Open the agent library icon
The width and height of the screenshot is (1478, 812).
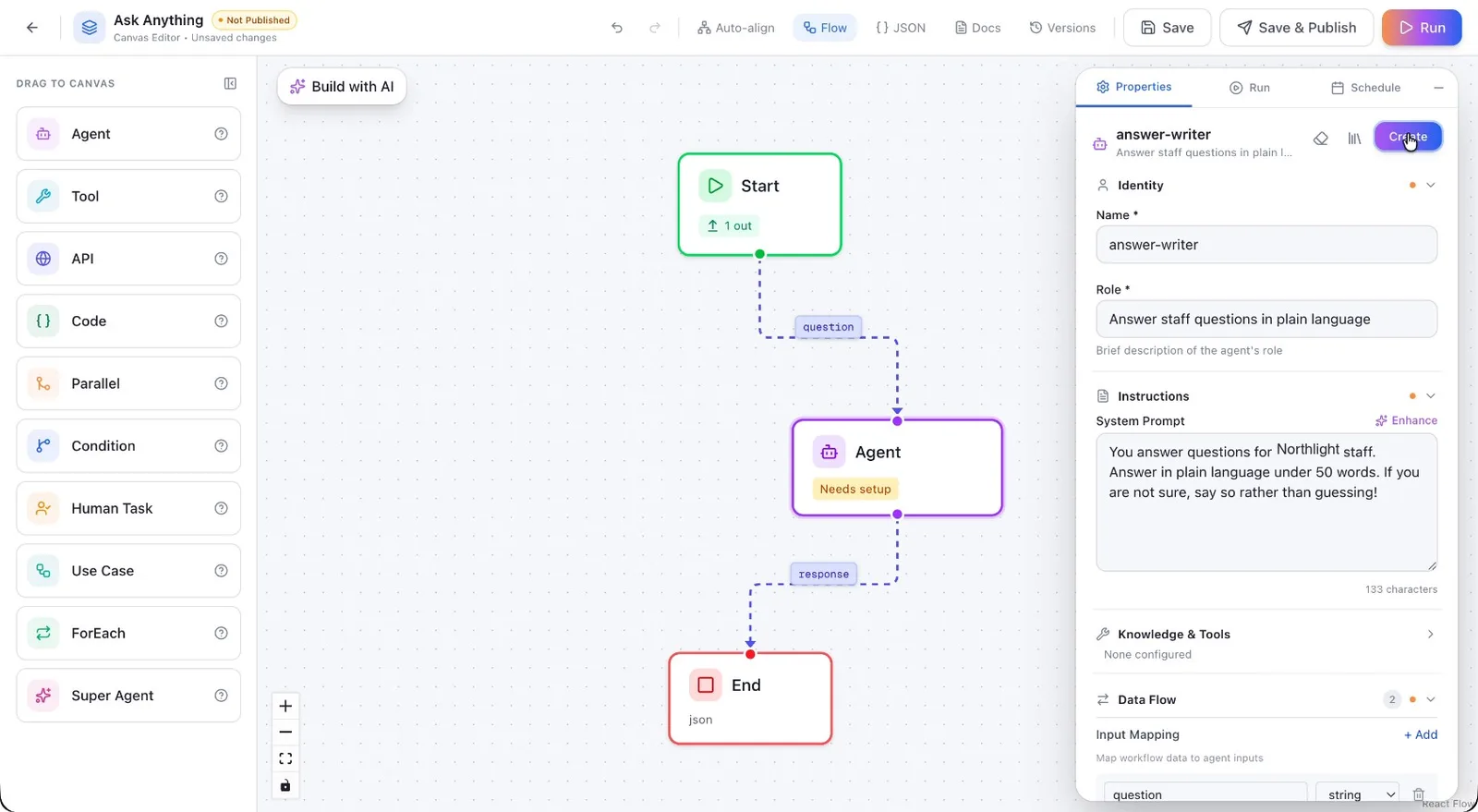[x=1354, y=139]
